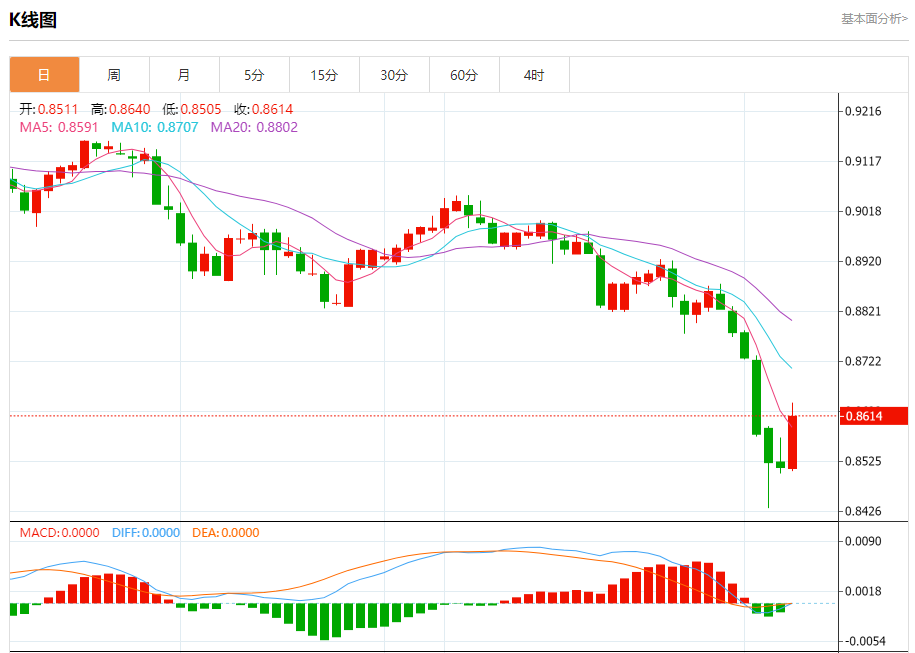The height and width of the screenshot is (653, 915).
Task: Click the MA20: 0.8802 legend
Action: tap(254, 127)
